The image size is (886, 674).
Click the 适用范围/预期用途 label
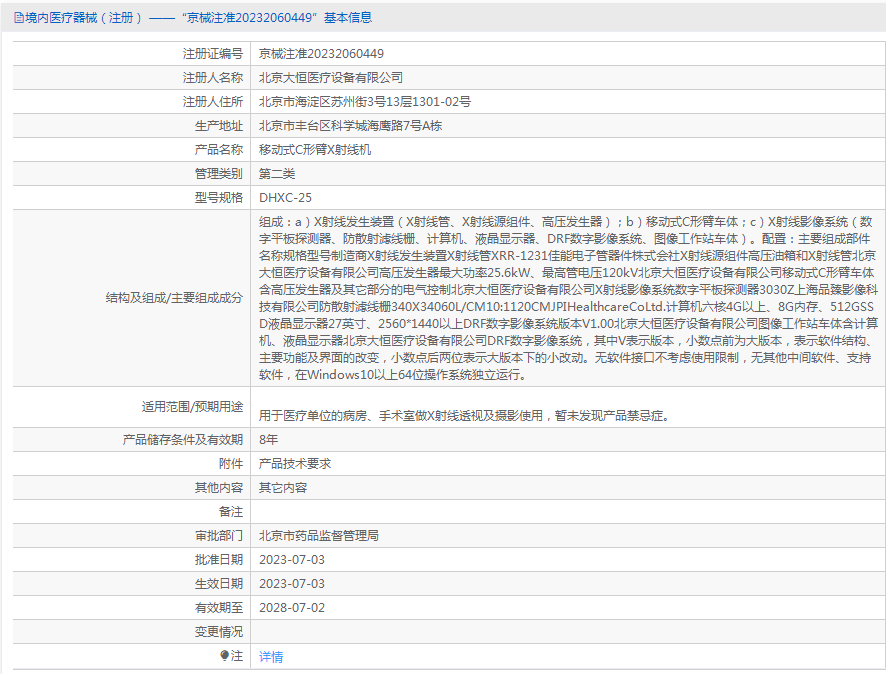coord(192,407)
